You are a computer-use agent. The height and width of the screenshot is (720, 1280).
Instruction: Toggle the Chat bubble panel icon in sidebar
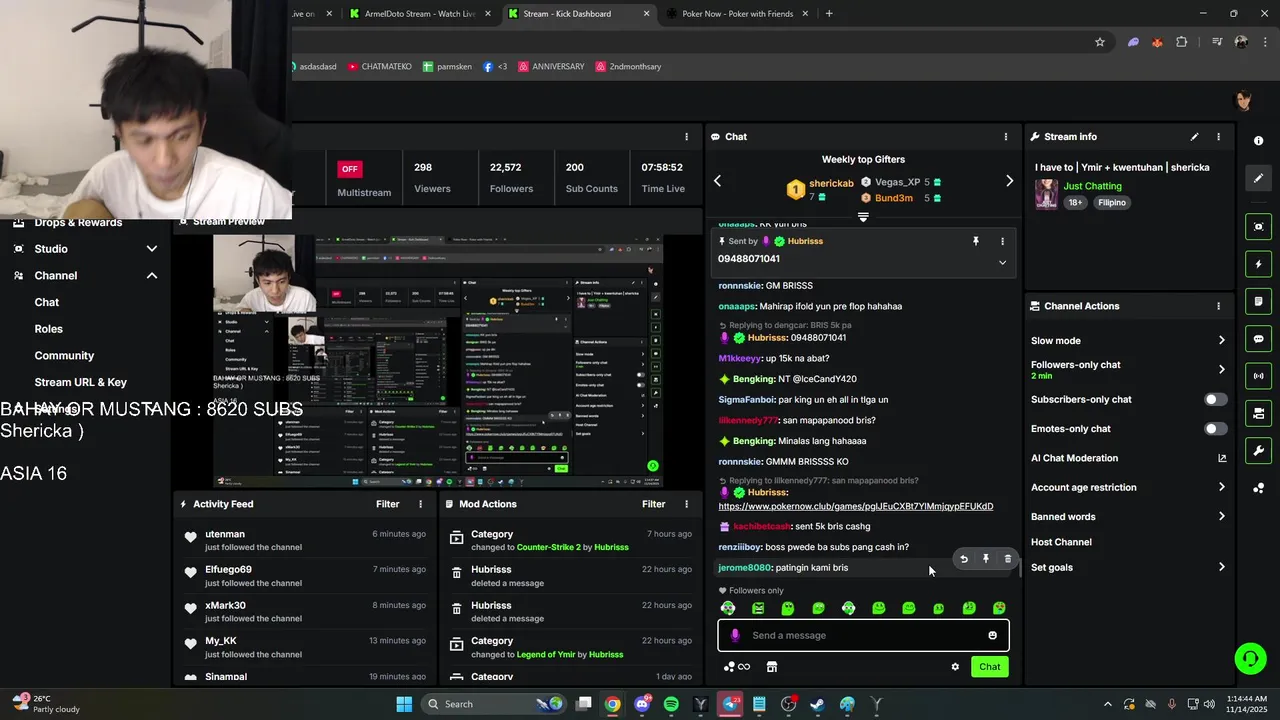[1259, 339]
